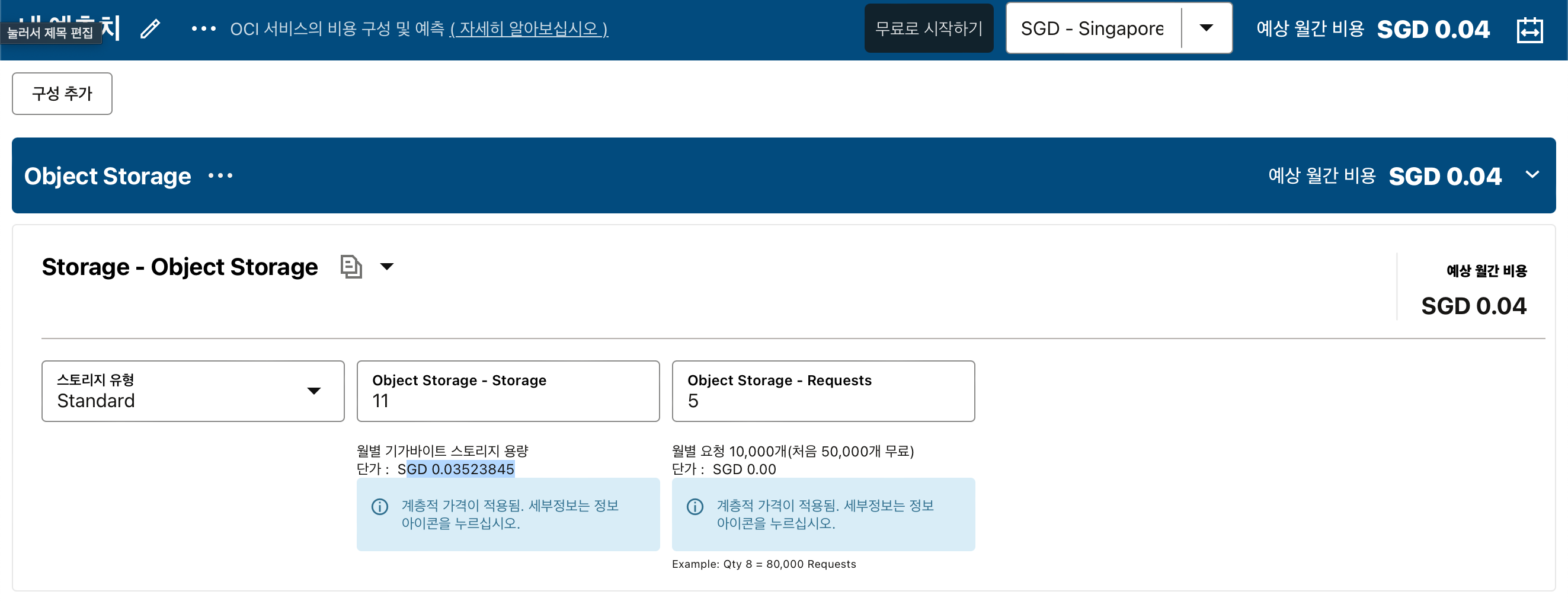Open the top header three-dot menu

point(203,28)
